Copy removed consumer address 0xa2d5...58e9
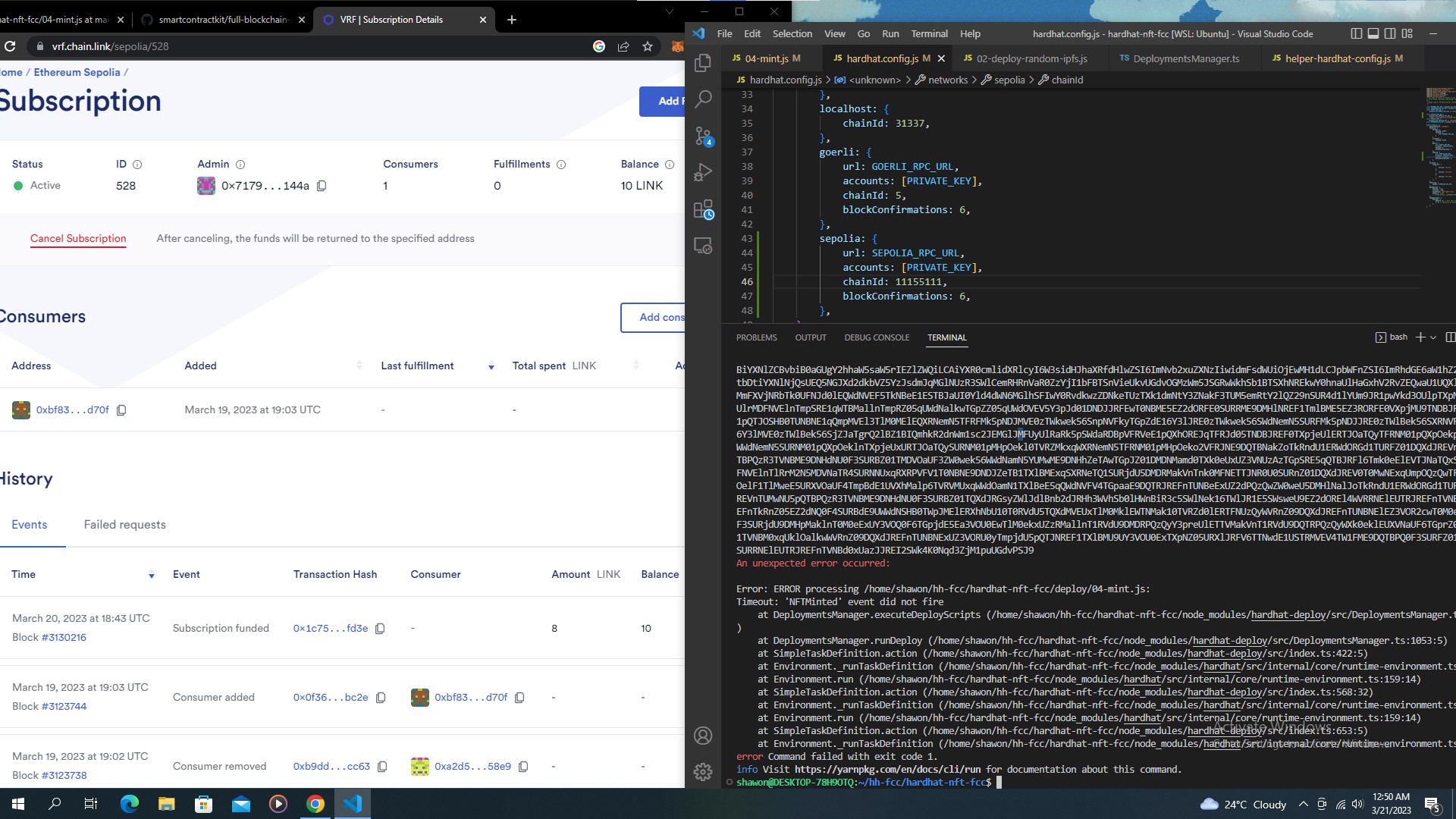The image size is (1456, 819). click(x=523, y=767)
